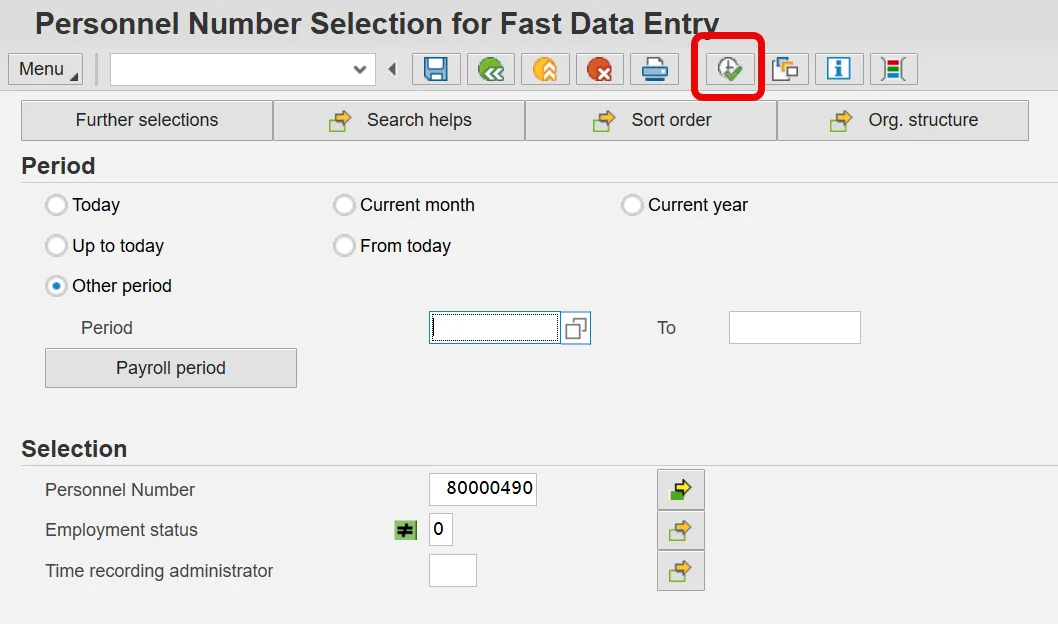
Task: Open the Sort order options
Action: coord(651,120)
